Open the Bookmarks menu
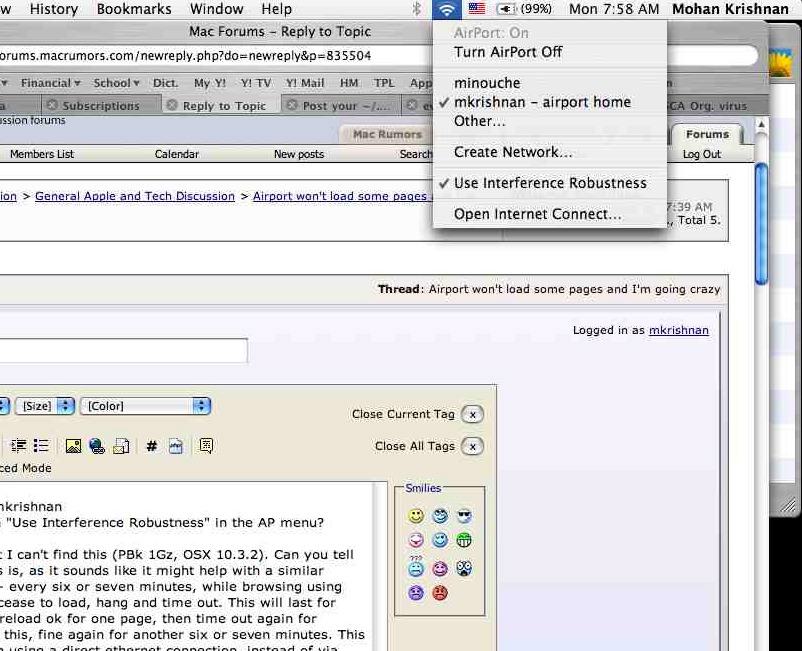 134,9
